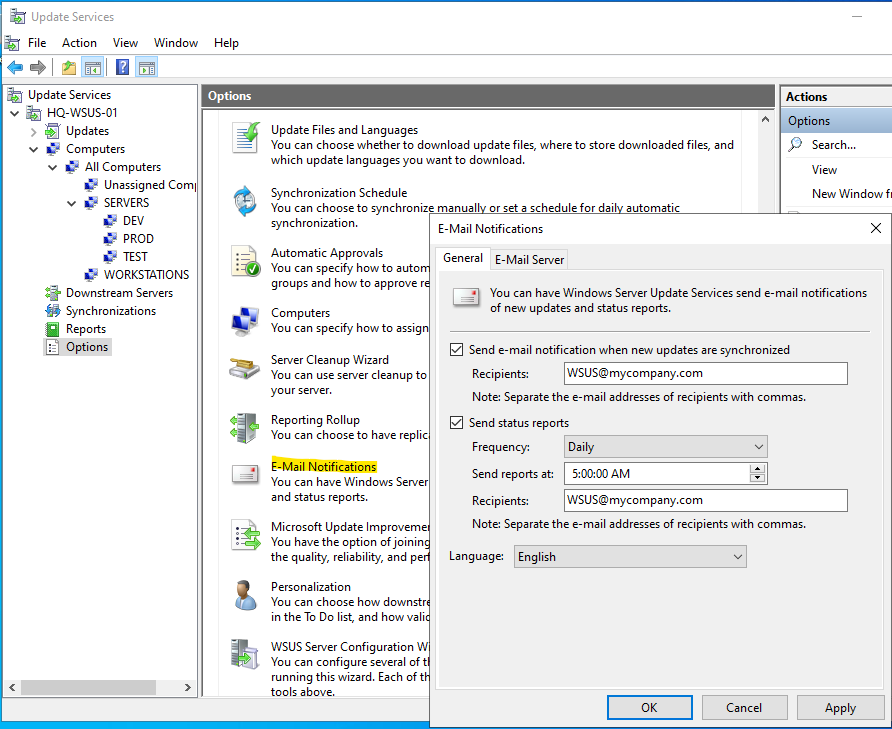This screenshot has height=729, width=892.
Task: Open the Language dropdown set to English
Action: click(x=630, y=557)
